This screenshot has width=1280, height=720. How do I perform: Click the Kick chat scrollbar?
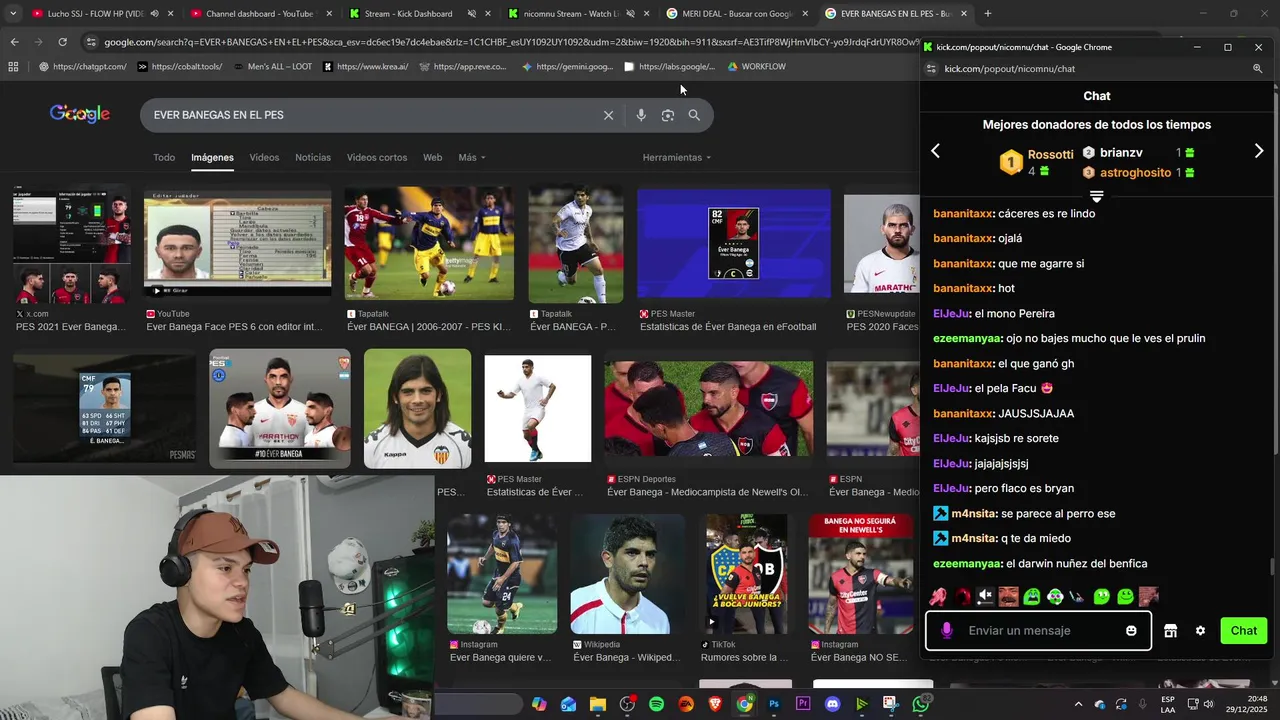tap(1273, 566)
